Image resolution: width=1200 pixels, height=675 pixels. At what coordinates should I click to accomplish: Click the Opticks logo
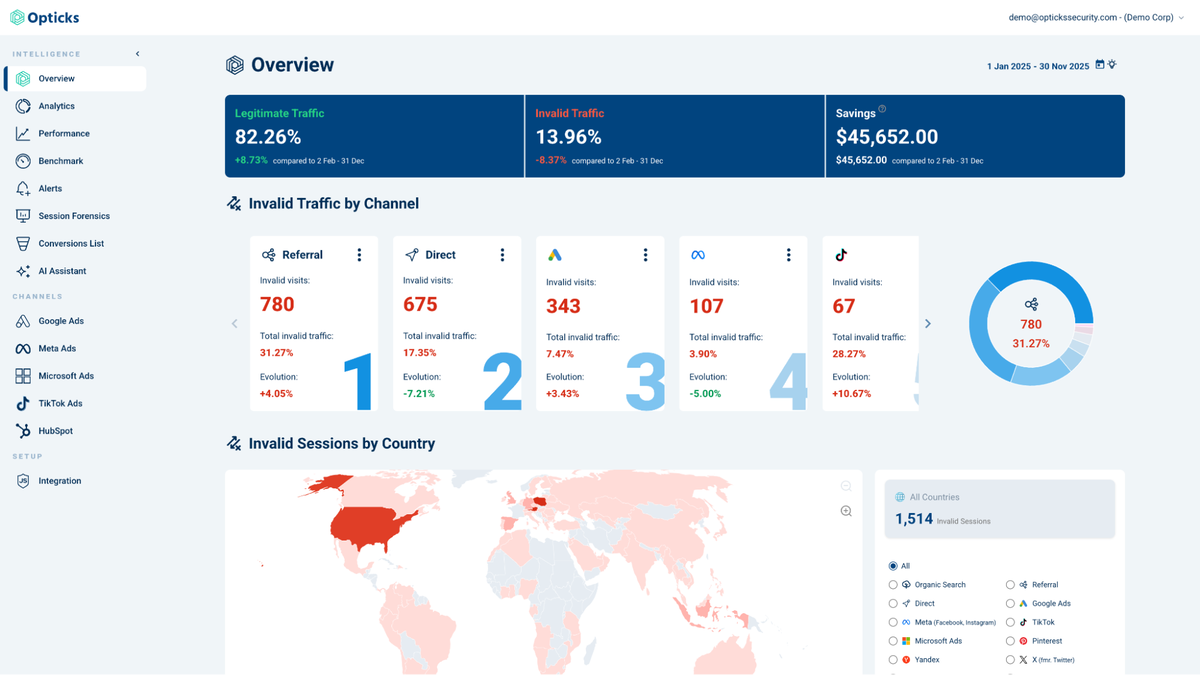(x=44, y=17)
